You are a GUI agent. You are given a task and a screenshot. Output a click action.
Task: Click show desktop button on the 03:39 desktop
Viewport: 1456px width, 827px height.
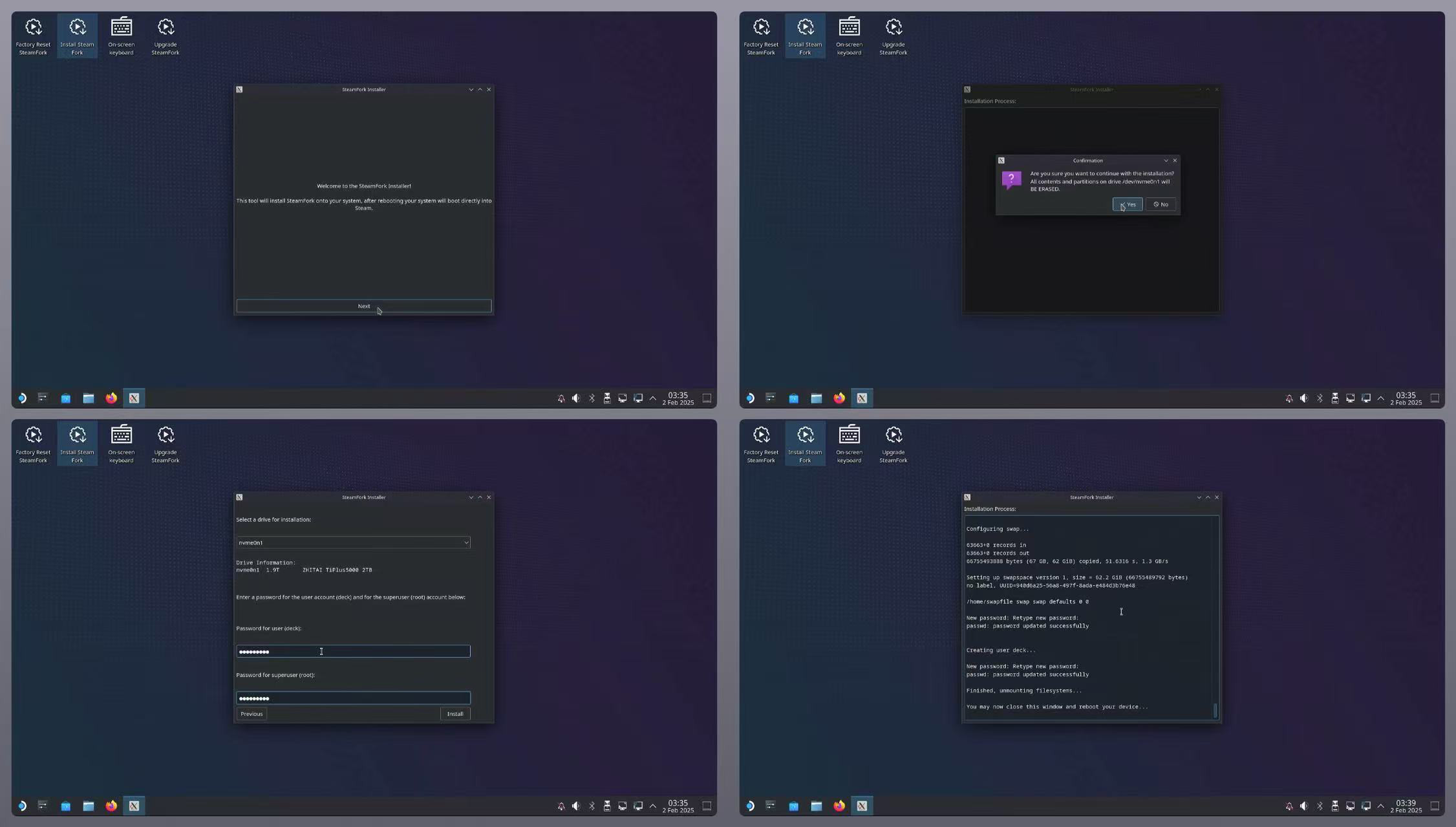point(1435,806)
